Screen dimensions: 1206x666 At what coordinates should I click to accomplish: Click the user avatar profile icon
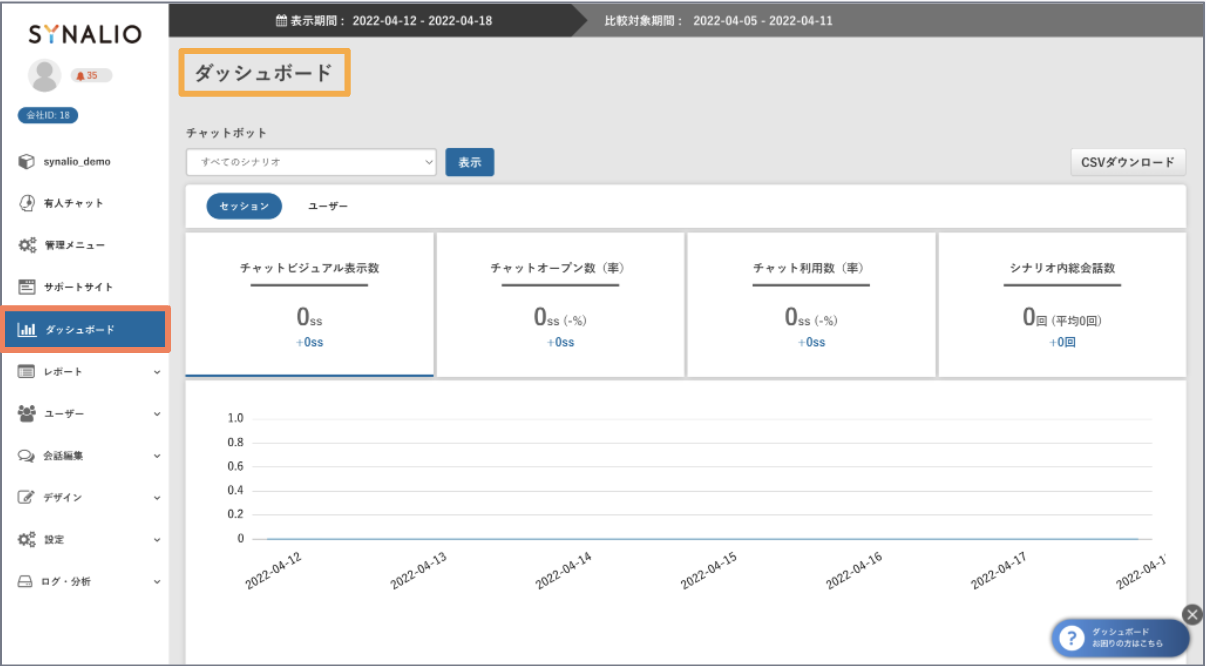click(x=44, y=75)
